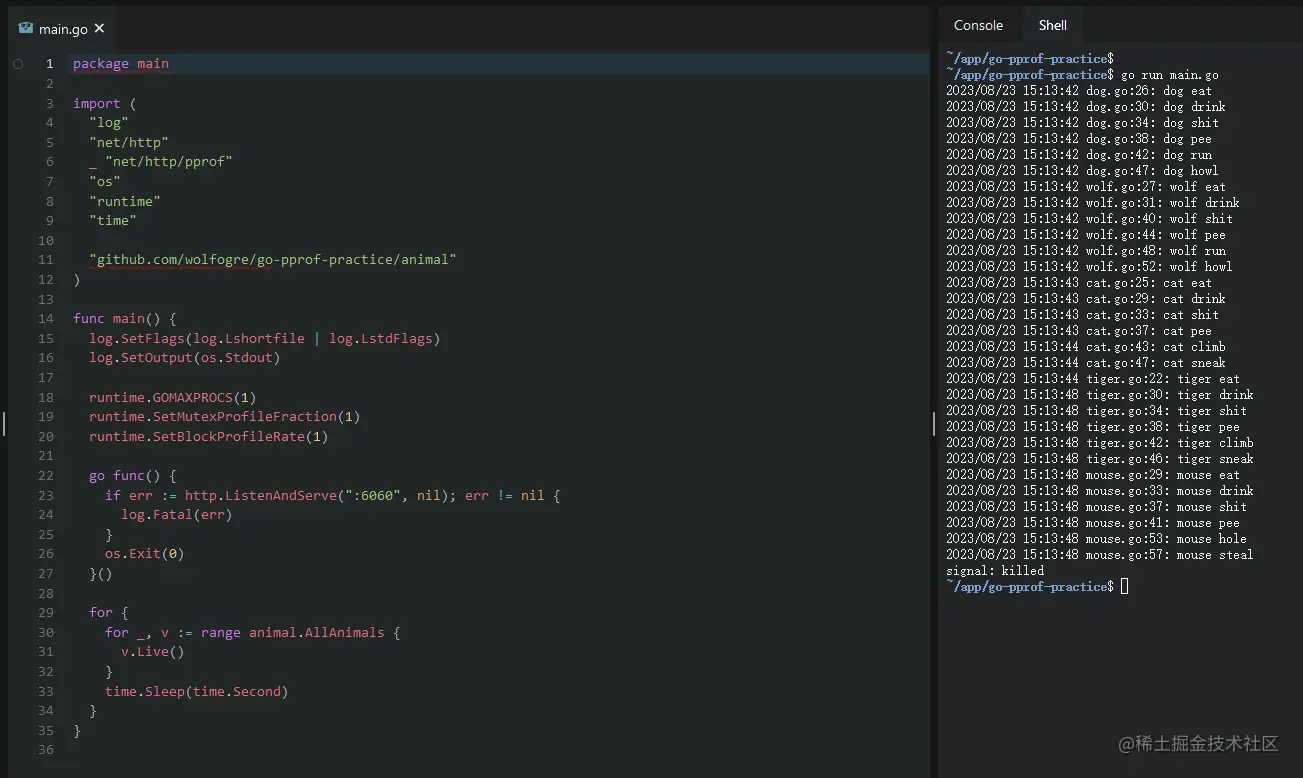Click the shell prompt cursor box
Screen dimensions: 1303x778
coord(1124,587)
